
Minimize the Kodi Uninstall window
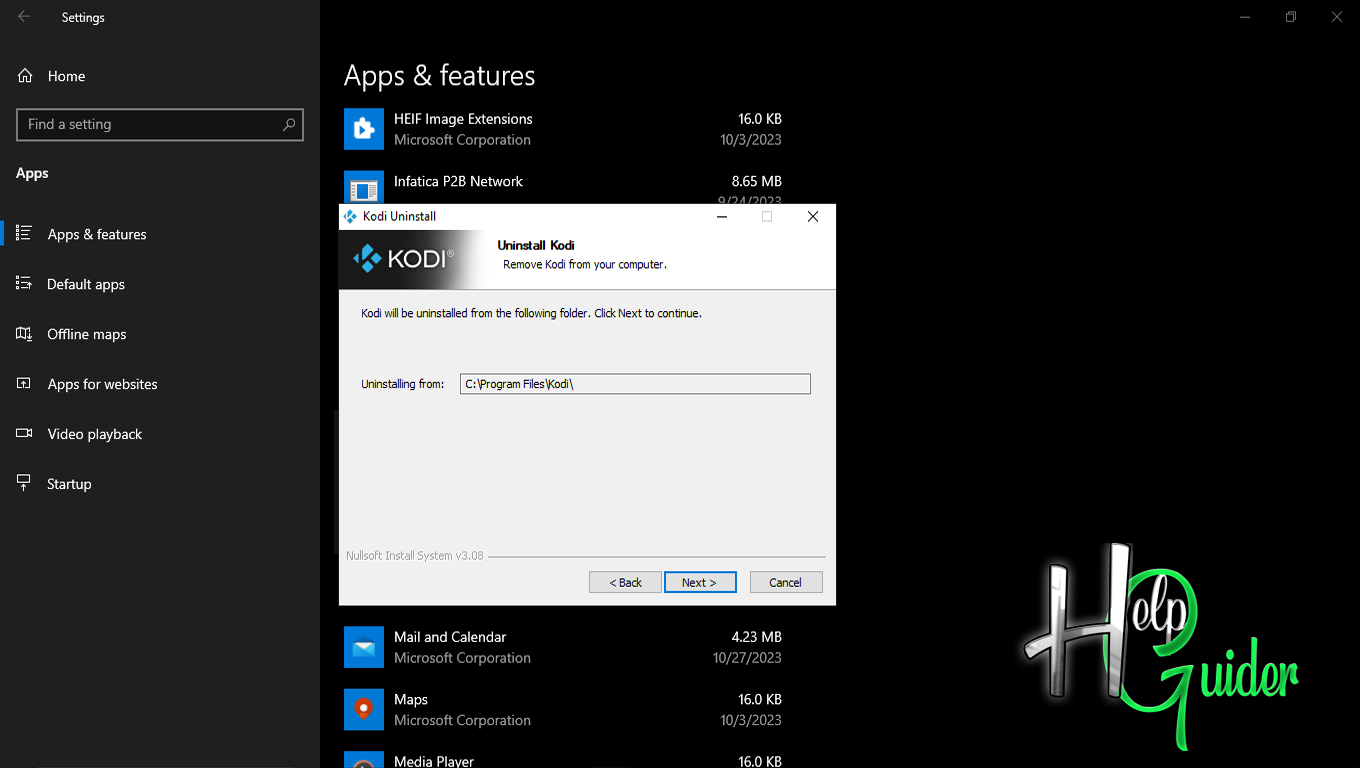[x=722, y=216]
